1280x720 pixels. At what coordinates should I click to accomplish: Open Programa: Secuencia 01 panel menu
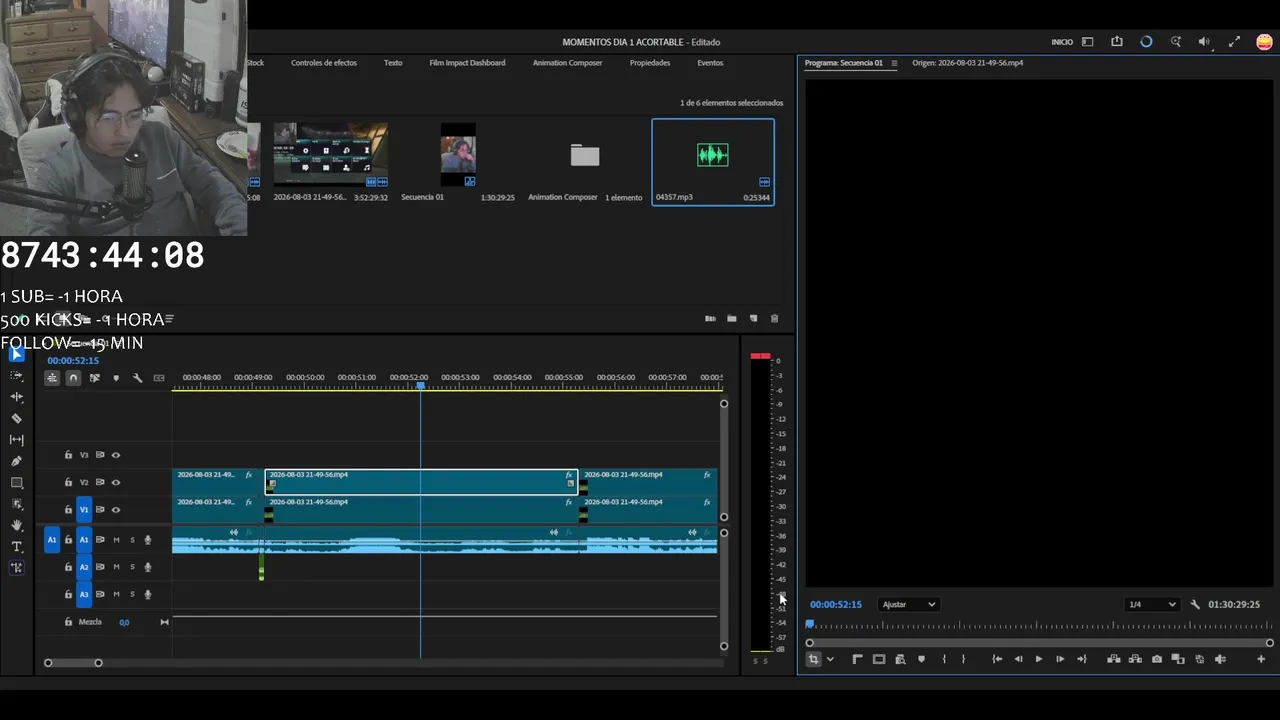[x=894, y=63]
